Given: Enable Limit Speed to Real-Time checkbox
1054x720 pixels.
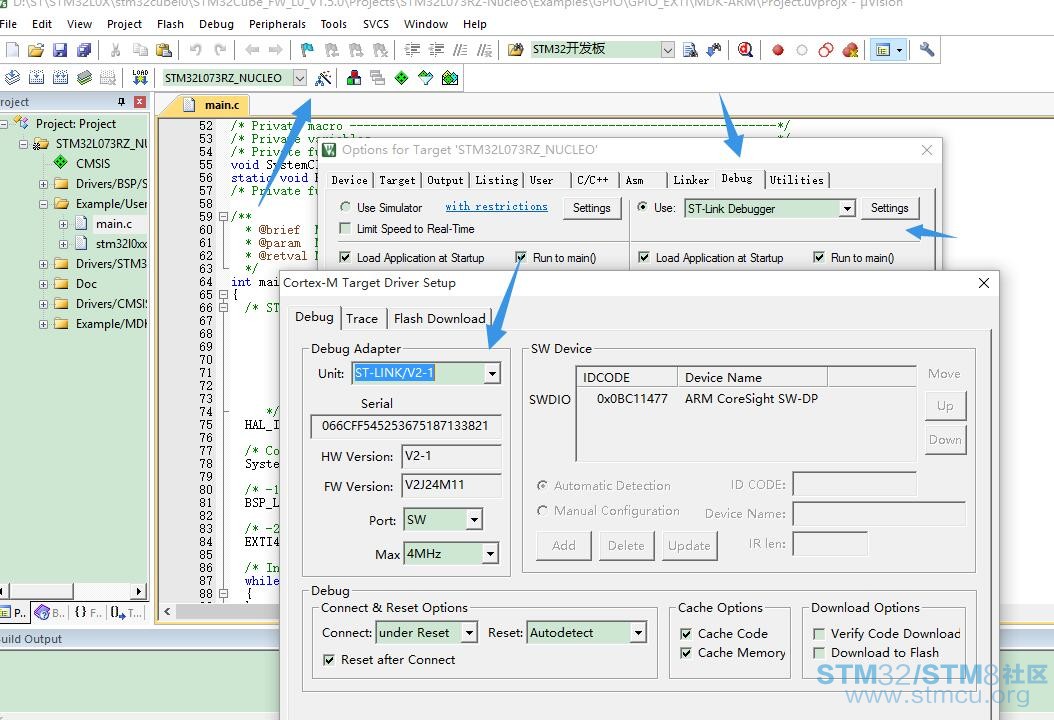Looking at the screenshot, I should coord(345,229).
